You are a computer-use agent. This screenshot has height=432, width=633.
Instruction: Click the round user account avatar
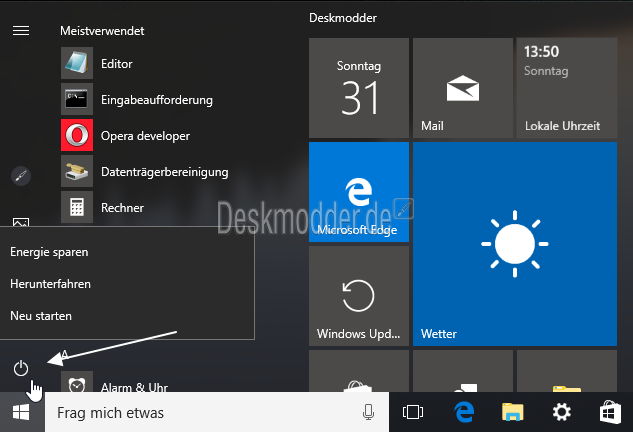[21, 176]
